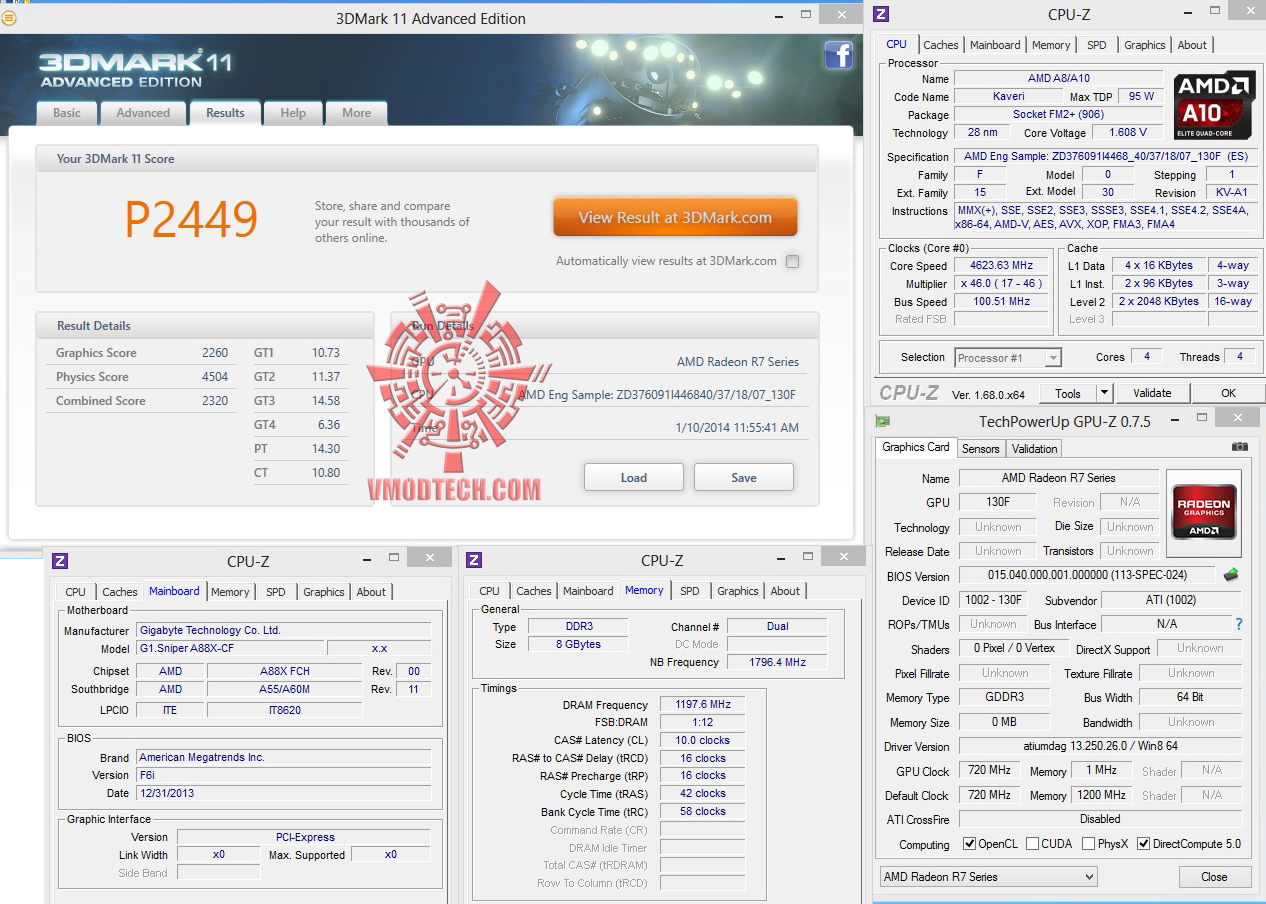
Task: Click the Mainboard CPU-Z window Z icon
Action: point(60,561)
